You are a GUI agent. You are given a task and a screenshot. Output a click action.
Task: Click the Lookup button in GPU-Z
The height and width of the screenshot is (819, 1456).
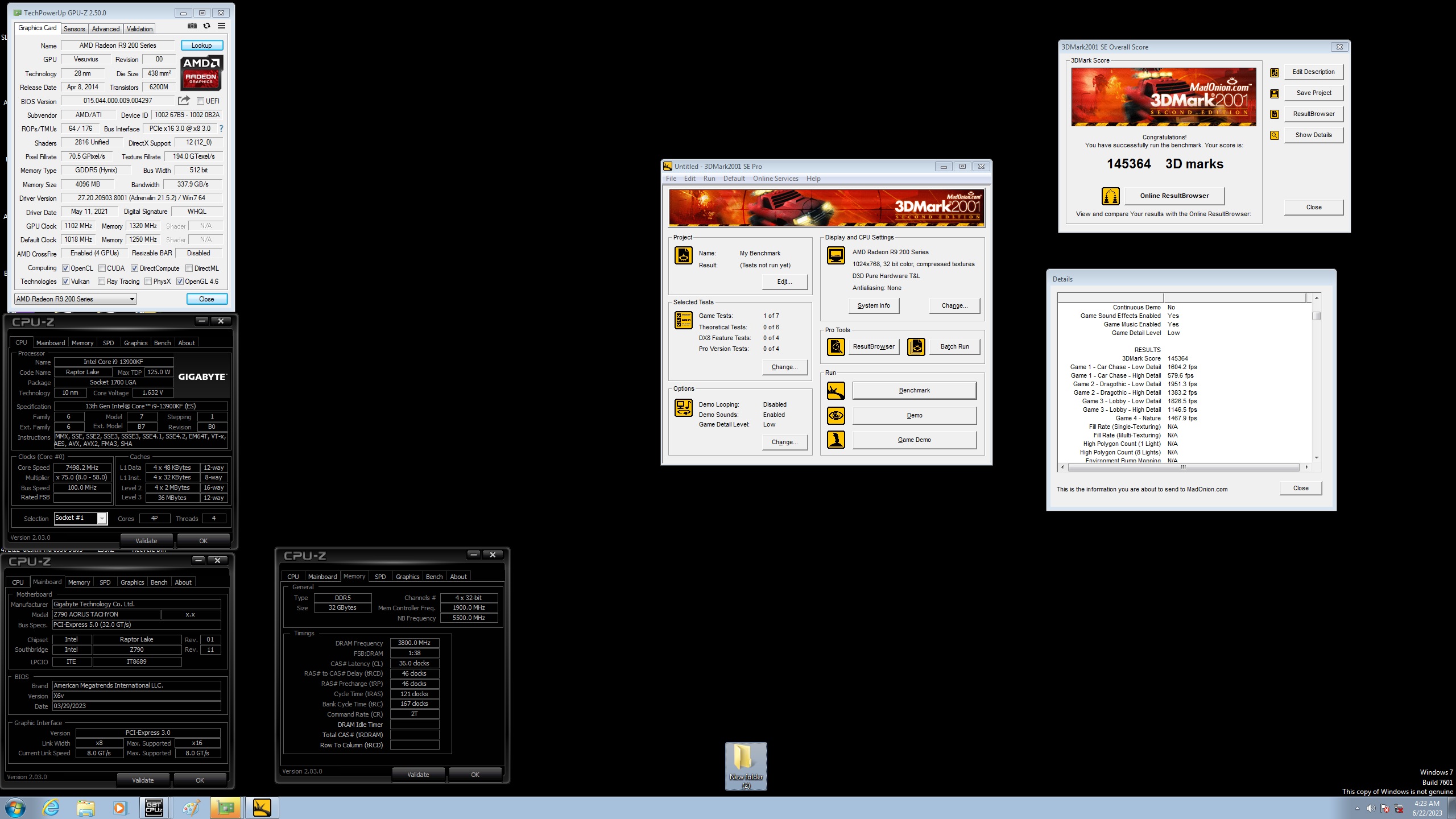coord(202,45)
